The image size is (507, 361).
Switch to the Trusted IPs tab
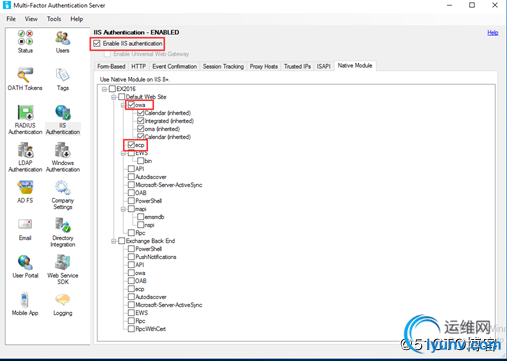coord(297,66)
